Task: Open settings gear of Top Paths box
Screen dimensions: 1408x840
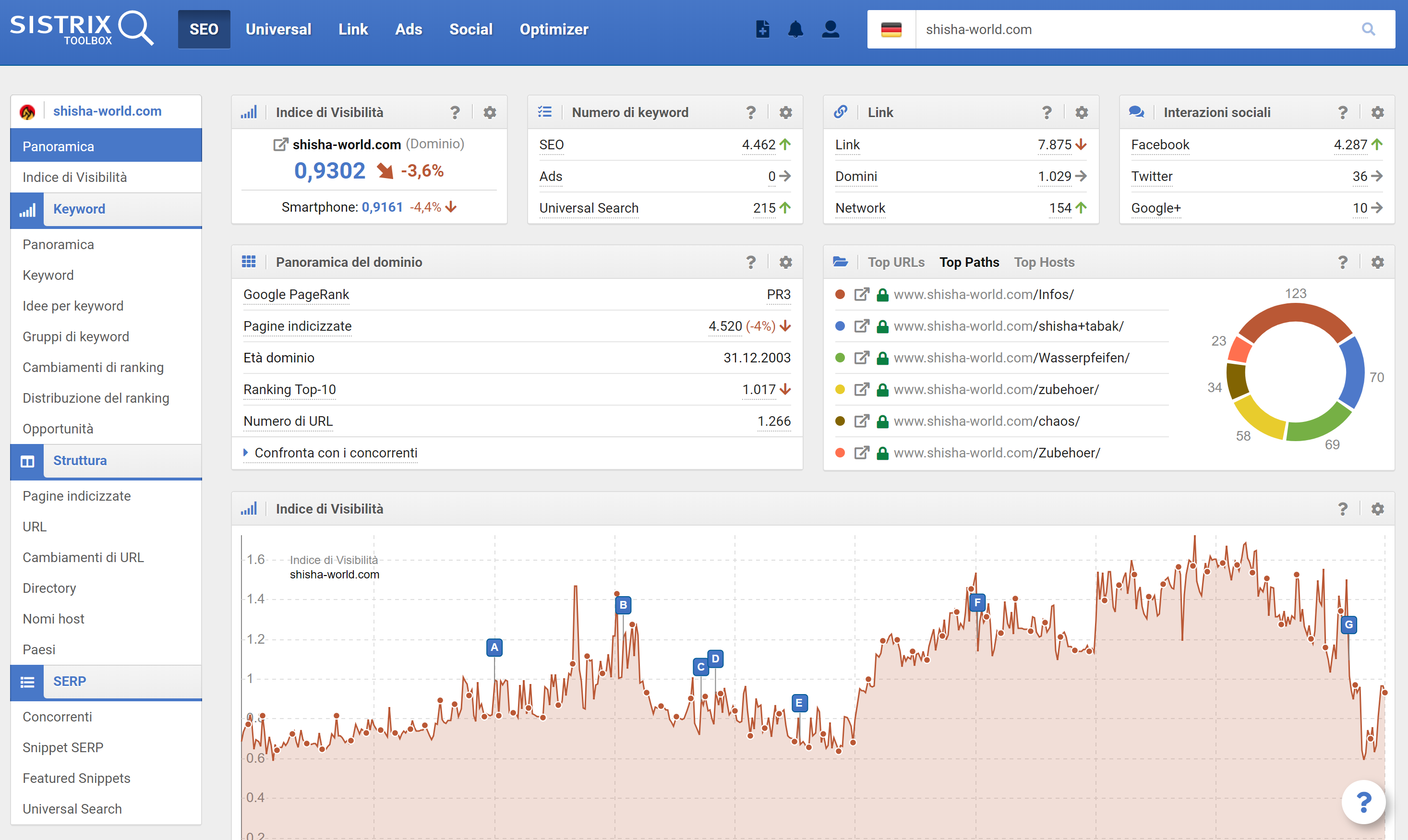Action: pos(1377,262)
